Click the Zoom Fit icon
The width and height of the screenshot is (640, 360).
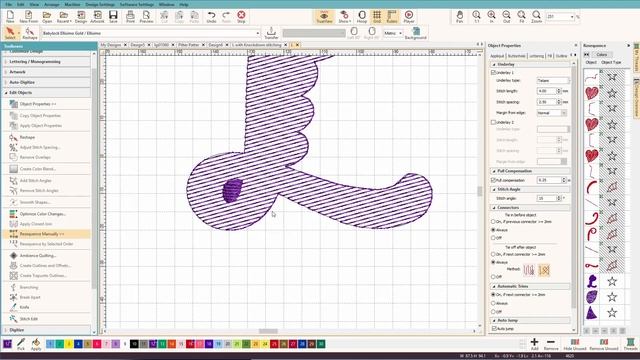(521, 17)
